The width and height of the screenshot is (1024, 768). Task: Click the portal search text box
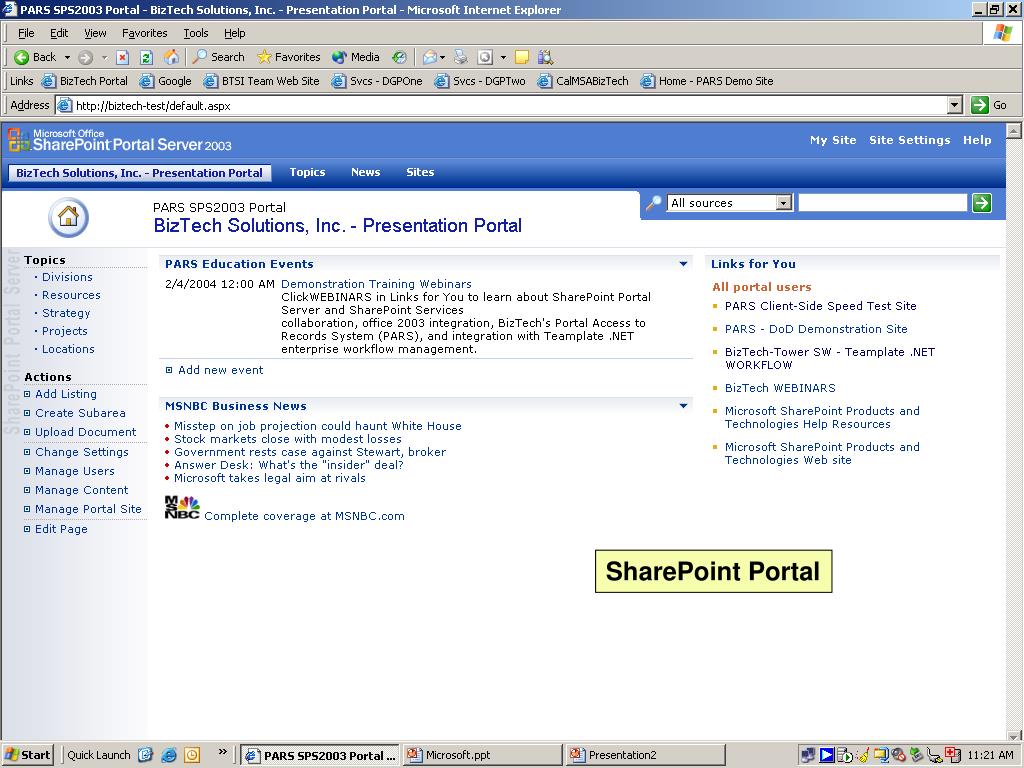click(x=882, y=203)
